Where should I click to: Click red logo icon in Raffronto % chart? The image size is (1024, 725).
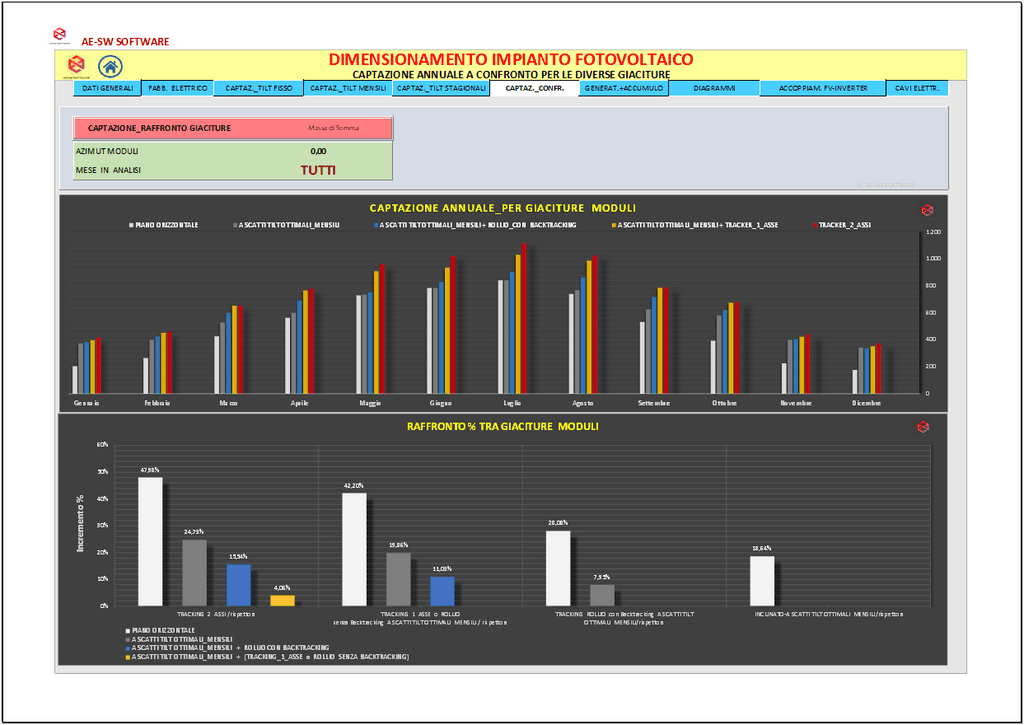pos(922,427)
